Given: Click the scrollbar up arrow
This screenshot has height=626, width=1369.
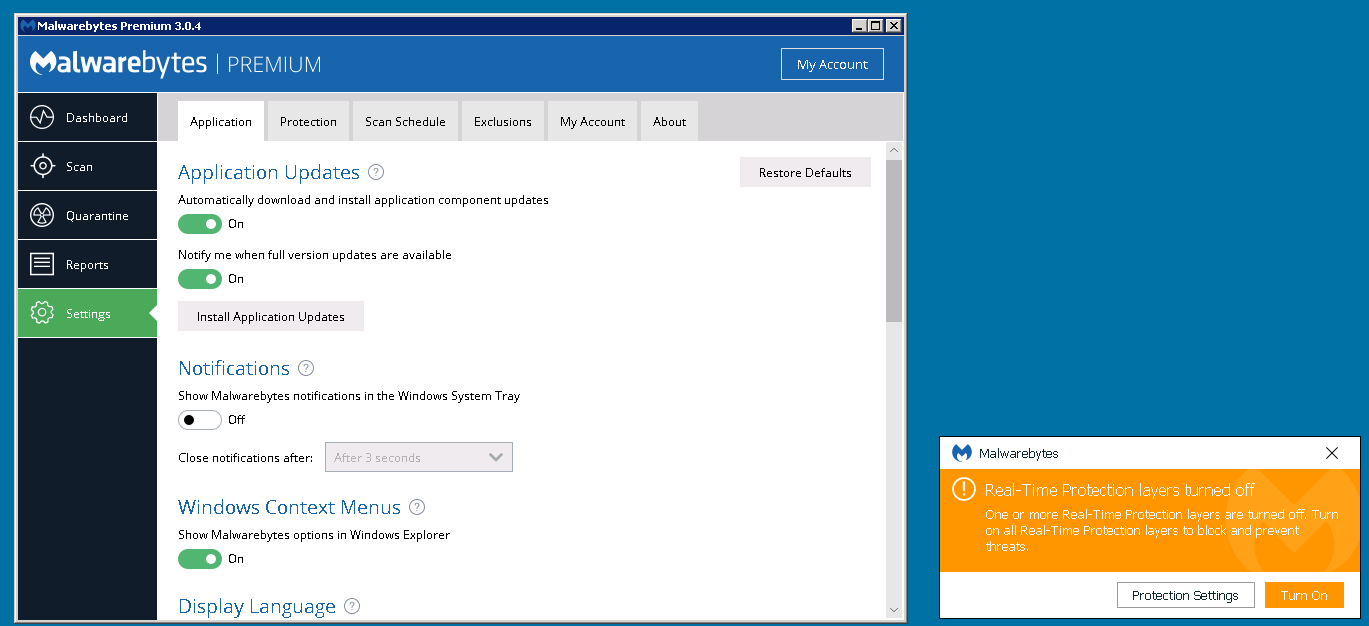Looking at the screenshot, I should pyautogui.click(x=894, y=149).
